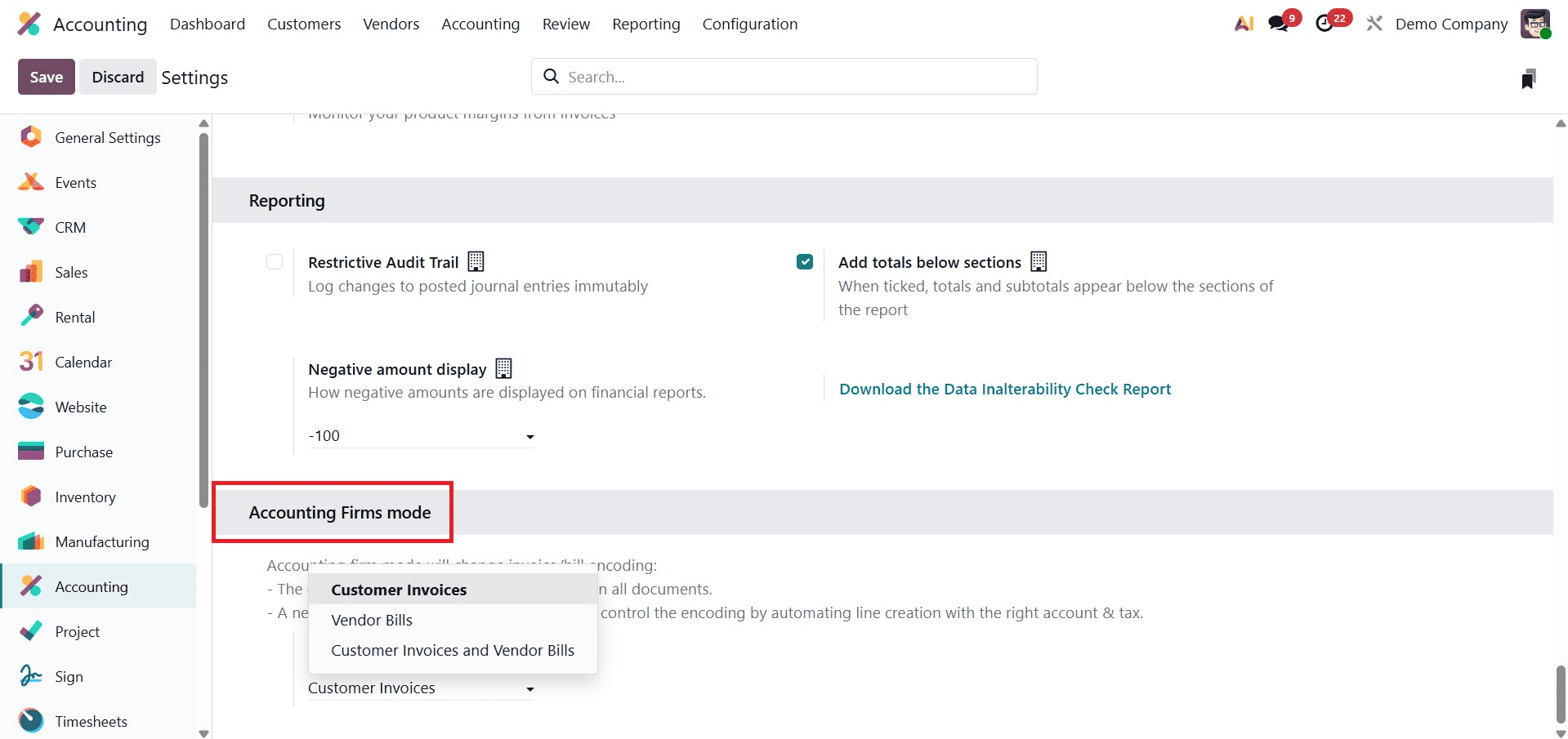Select Vendor Bills from open dropdown
Screen dimensions: 1568x739
click(372, 620)
